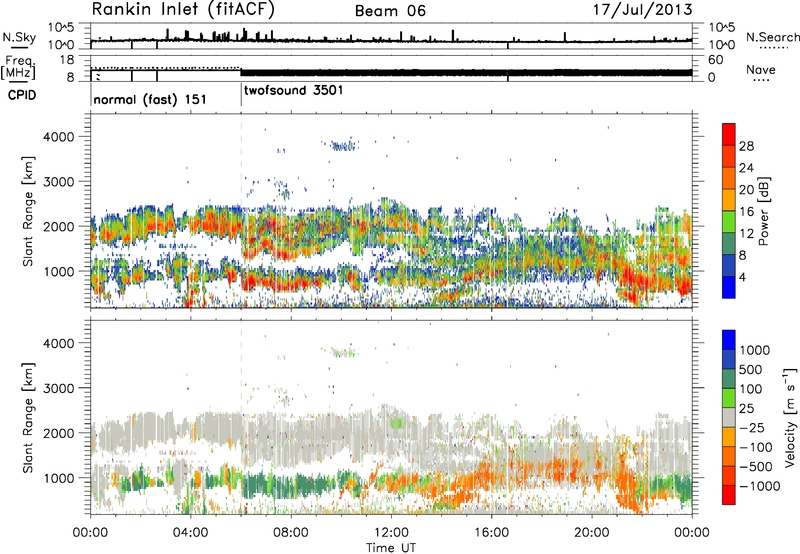The image size is (800, 554).
Task: Click the 'normal (fast) 151' CPID label
Action: pos(150,99)
